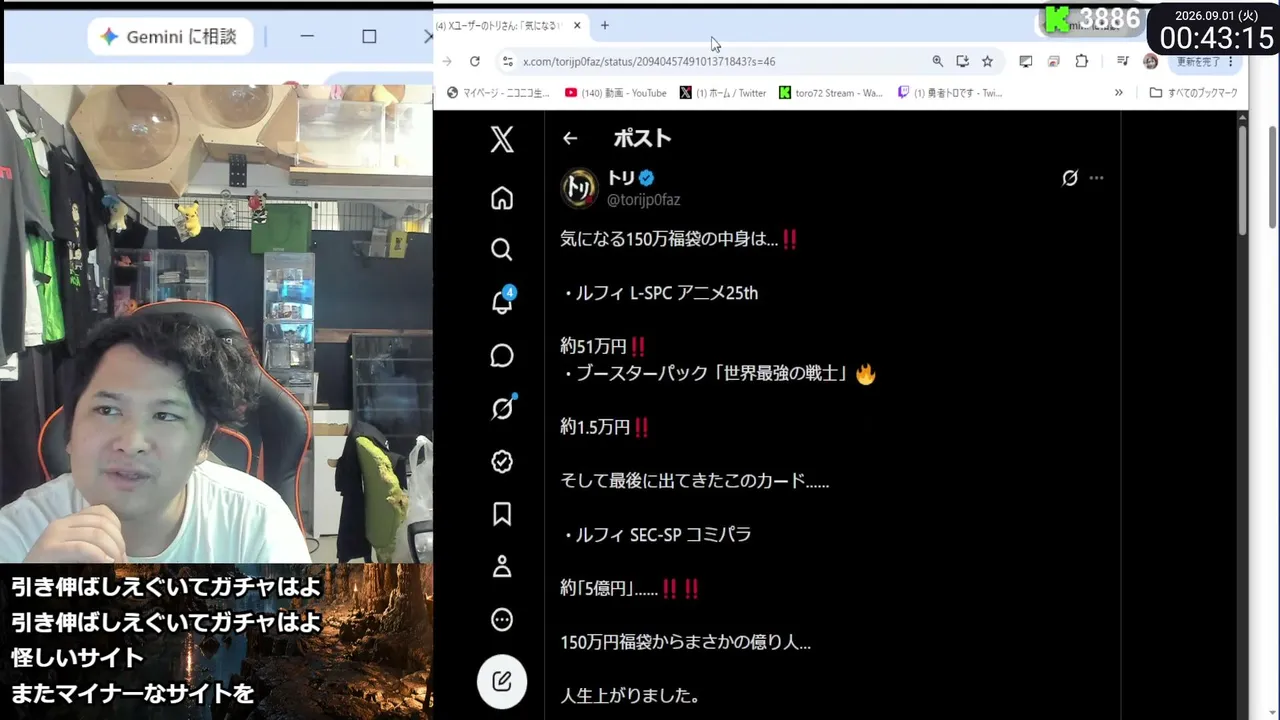The image size is (1280, 720).
Task: Click the line ルフィ L-SPC アニメ25th
Action: coord(659,293)
